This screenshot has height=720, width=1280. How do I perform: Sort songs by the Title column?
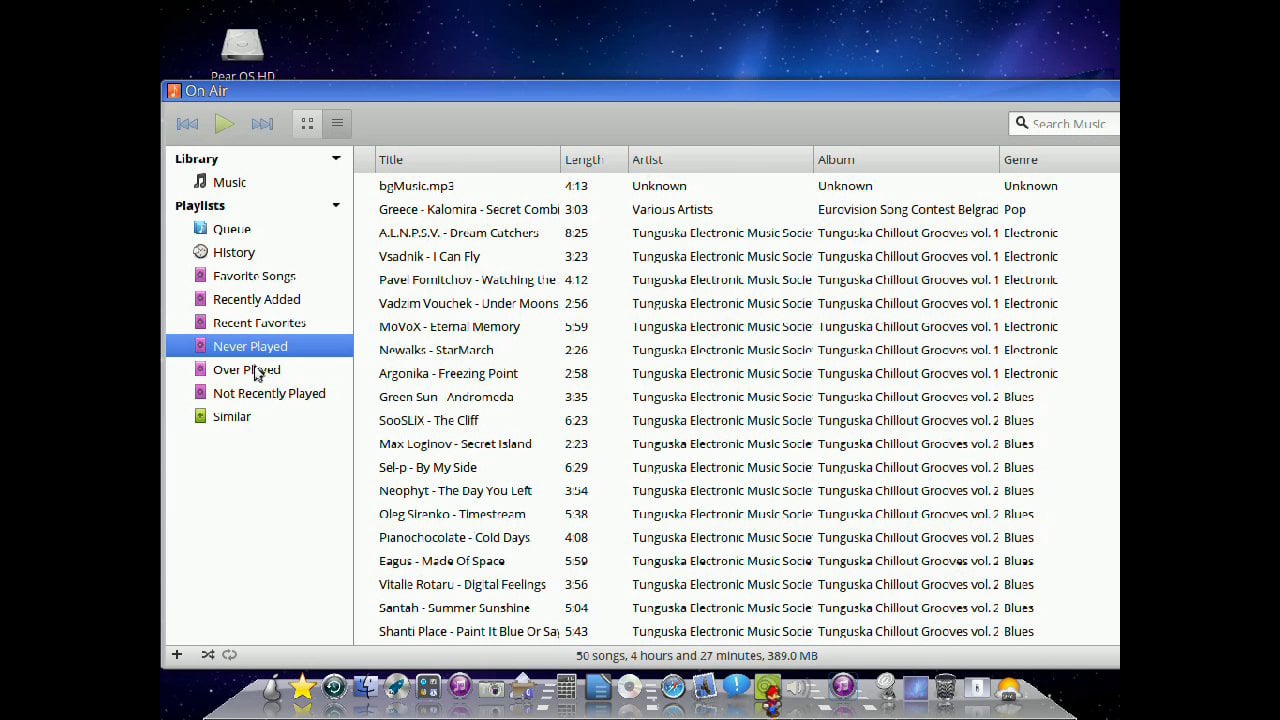(x=391, y=160)
